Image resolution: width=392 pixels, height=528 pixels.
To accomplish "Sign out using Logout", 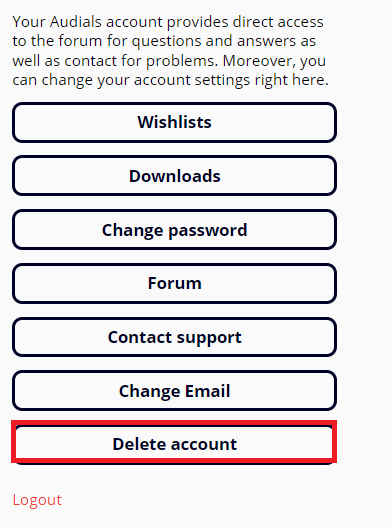I will pyautogui.click(x=37, y=500).
